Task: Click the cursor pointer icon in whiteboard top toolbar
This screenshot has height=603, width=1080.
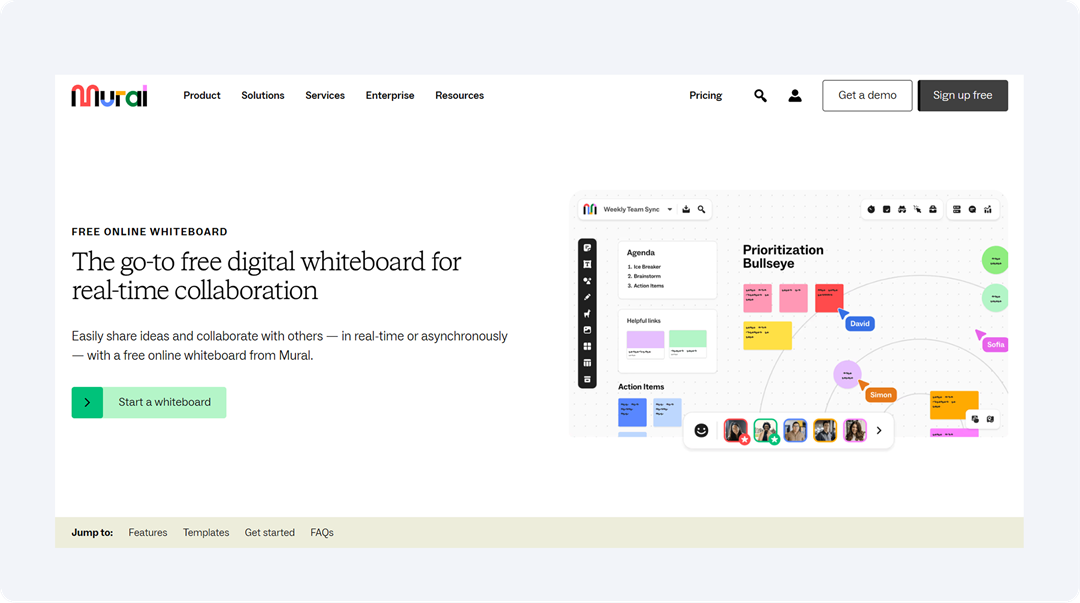Action: pyautogui.click(x=917, y=209)
